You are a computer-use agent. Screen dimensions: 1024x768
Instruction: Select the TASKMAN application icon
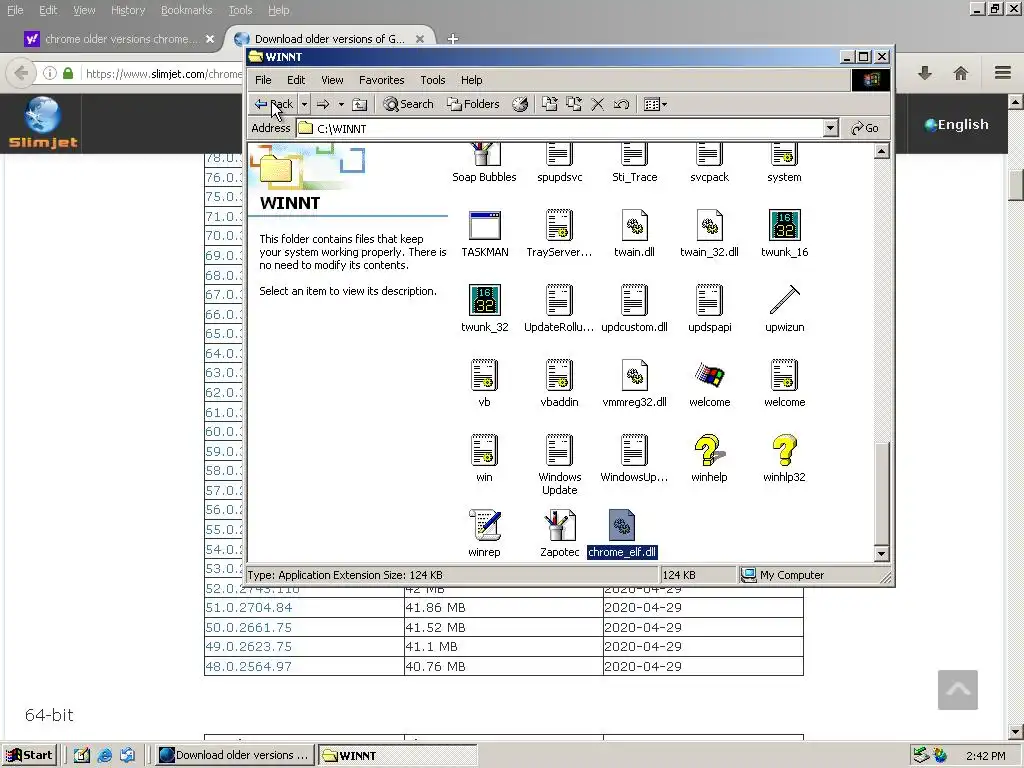(485, 234)
